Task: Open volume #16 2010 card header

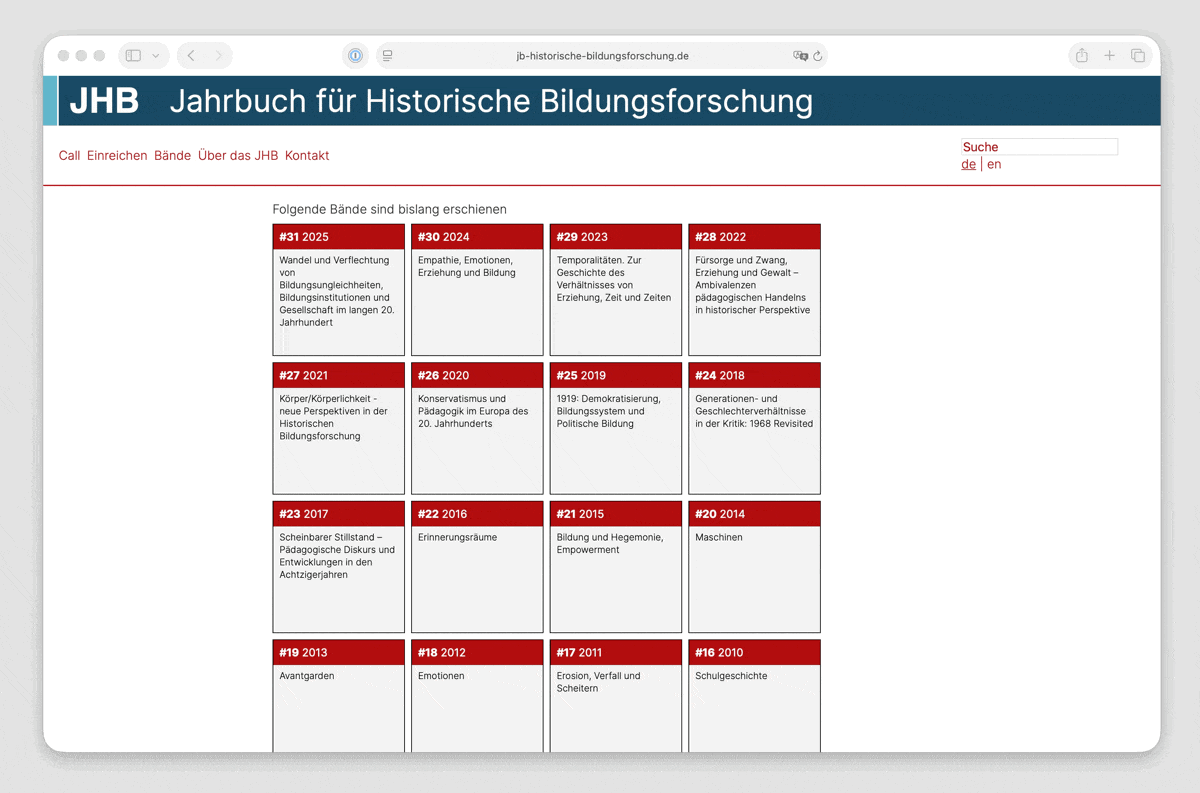Action: click(754, 653)
